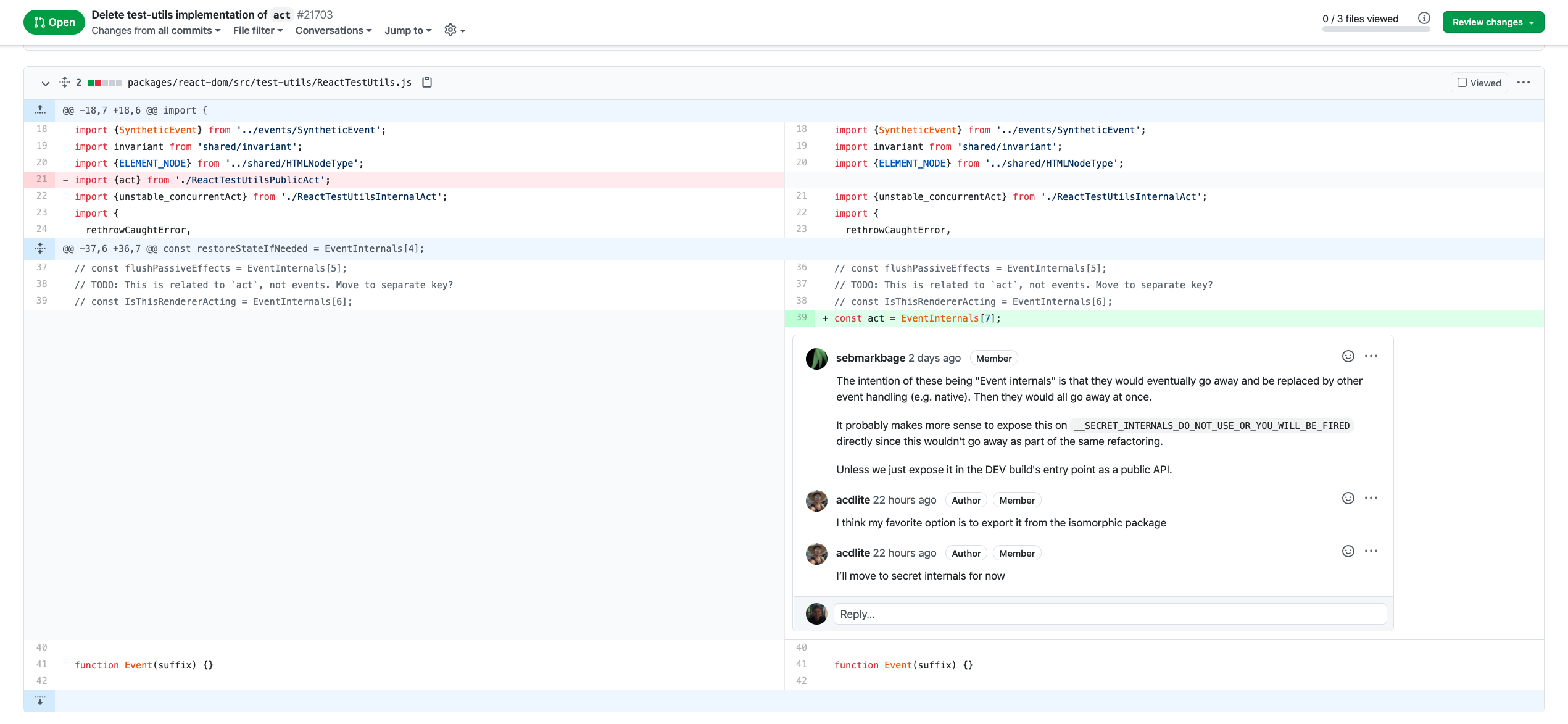
Task: Expand diff downward at bottom of file
Action: coord(40,701)
